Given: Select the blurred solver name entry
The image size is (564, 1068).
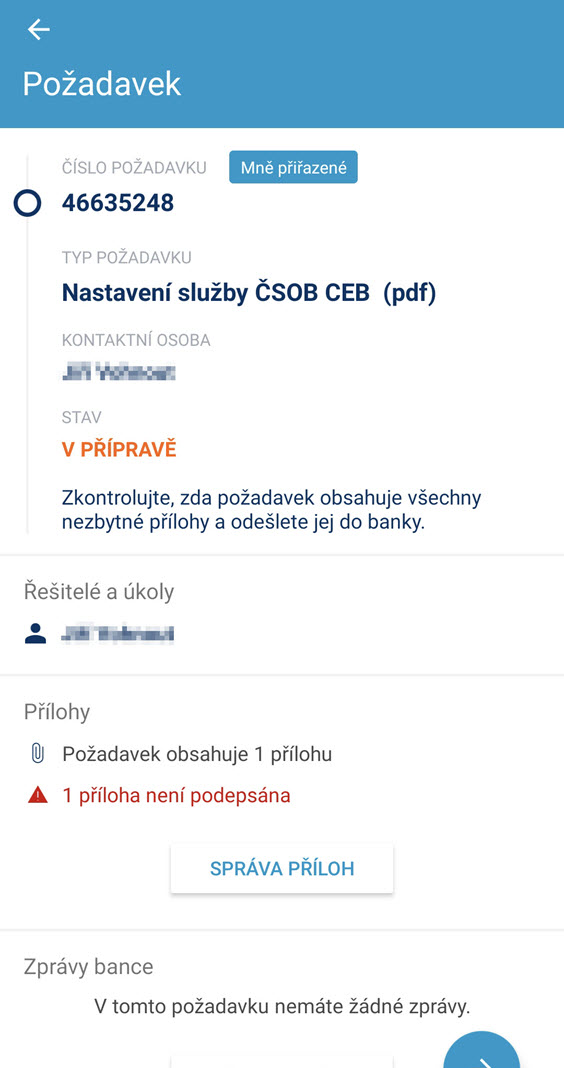Looking at the screenshot, I should tap(117, 634).
